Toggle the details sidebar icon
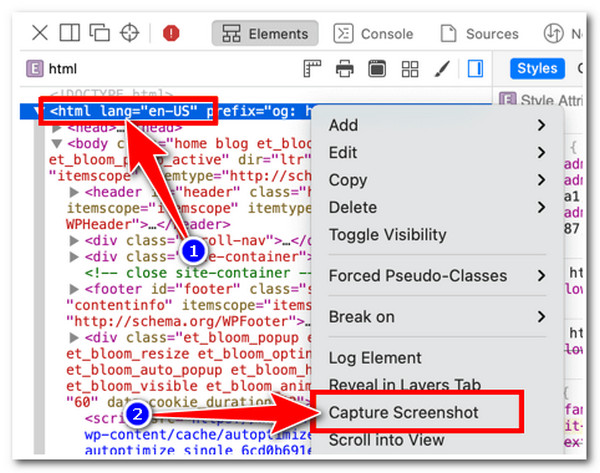This screenshot has height=473, width=600. [475, 69]
